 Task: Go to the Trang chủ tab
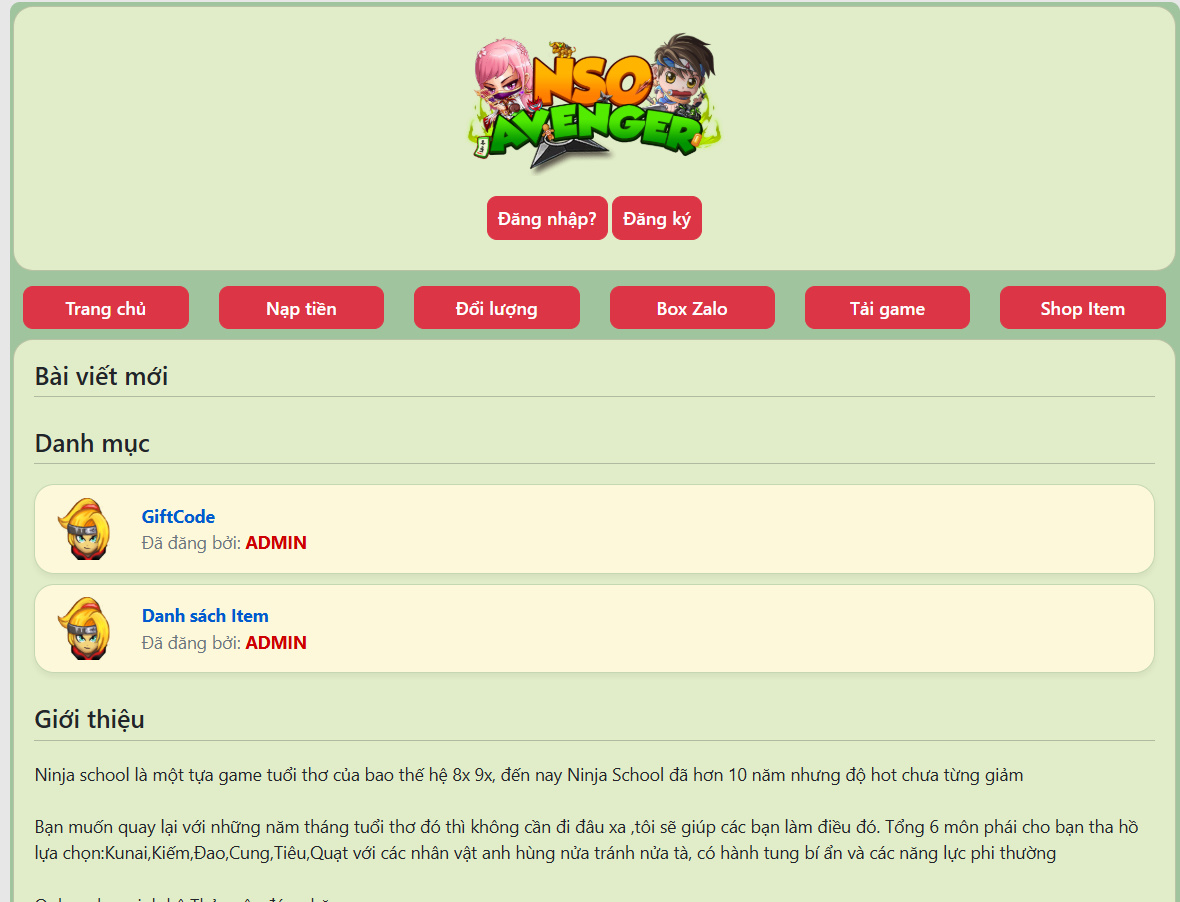[x=106, y=308]
